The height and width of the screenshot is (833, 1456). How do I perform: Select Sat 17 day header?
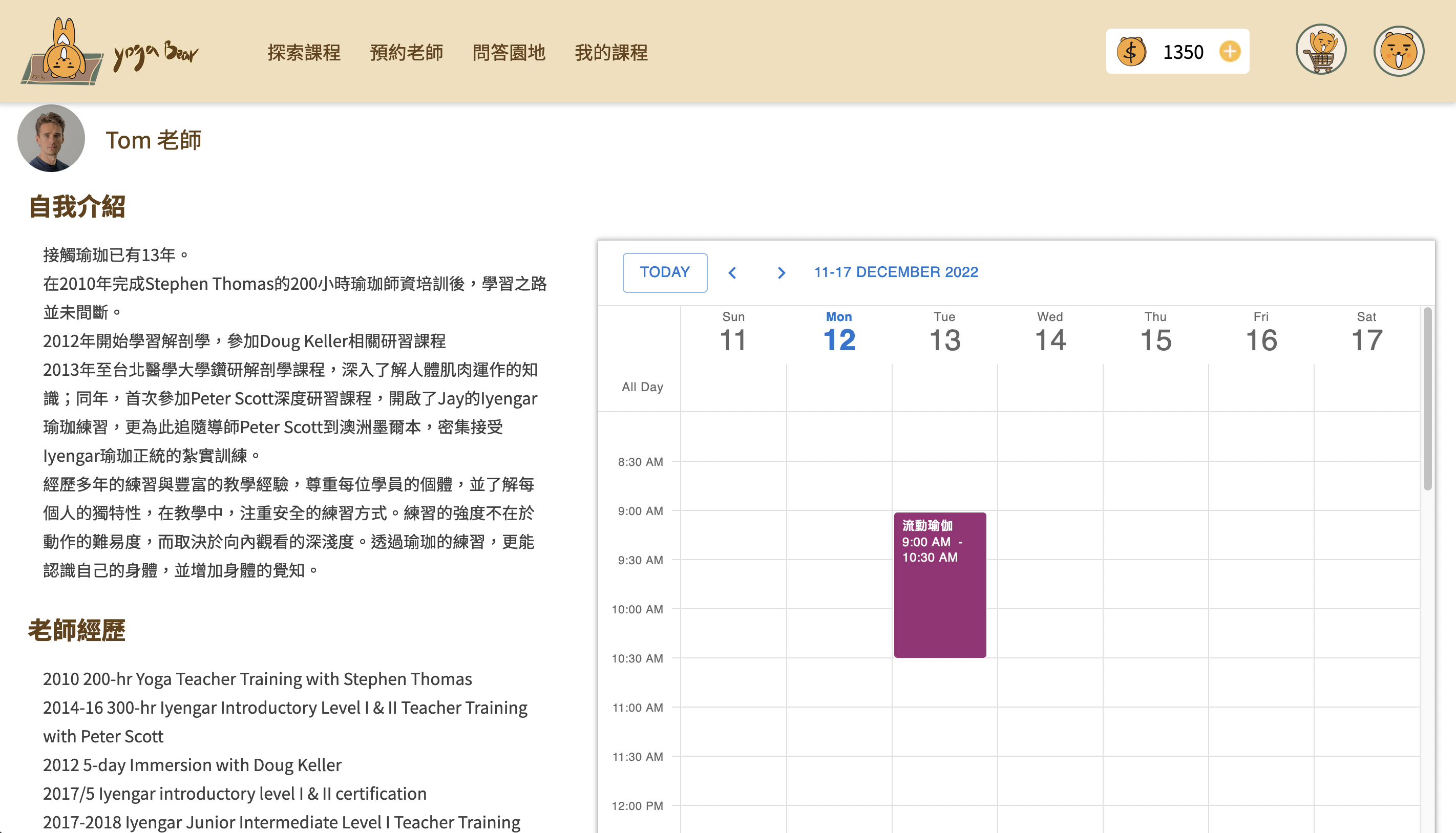coord(1367,332)
